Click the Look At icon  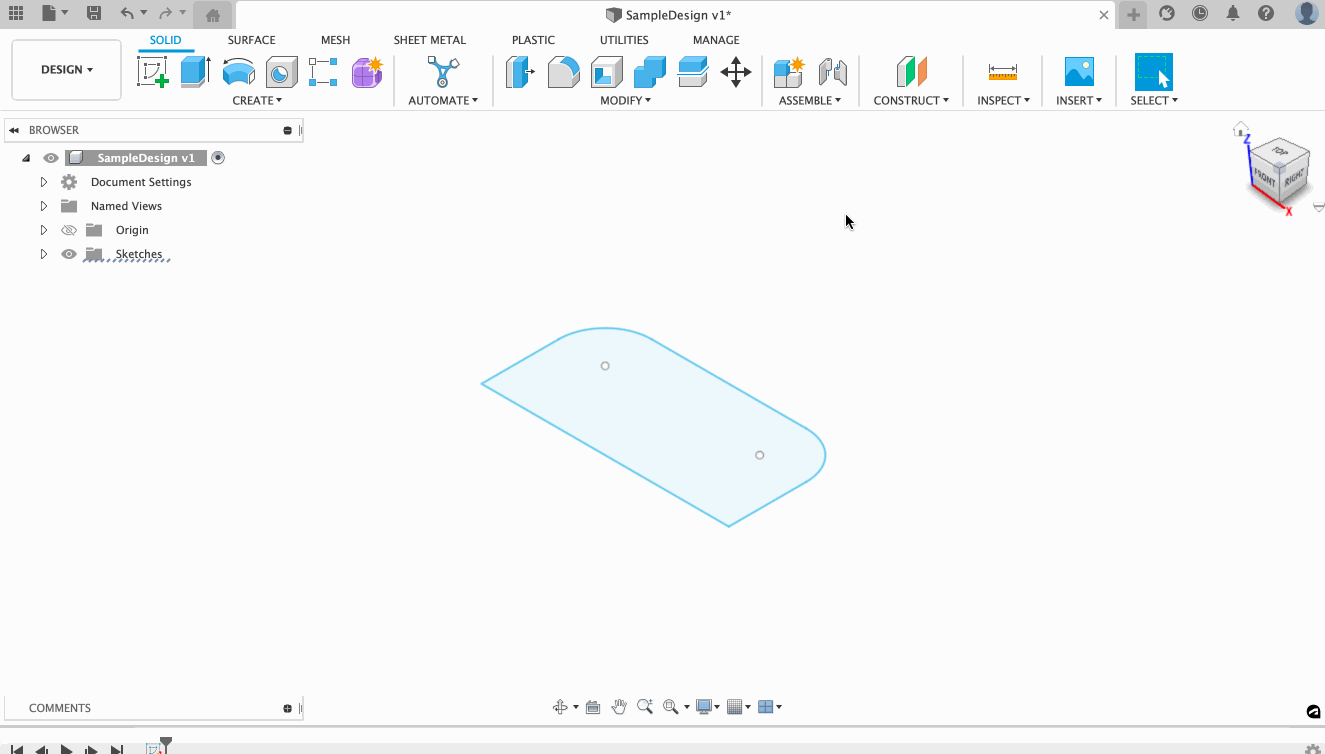click(592, 707)
